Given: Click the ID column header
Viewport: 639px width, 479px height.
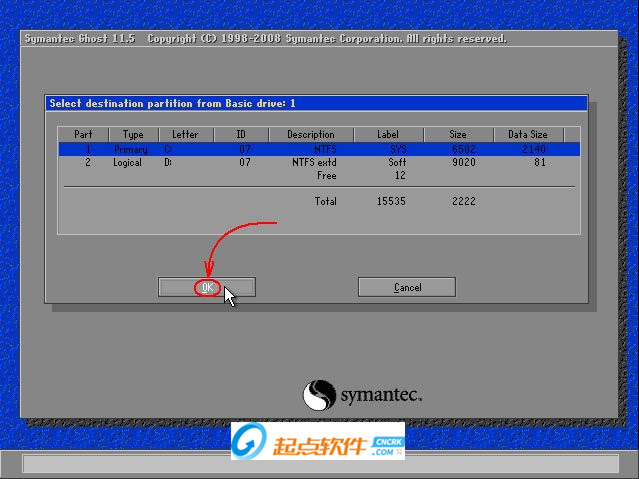Looking at the screenshot, I should pos(241,135).
